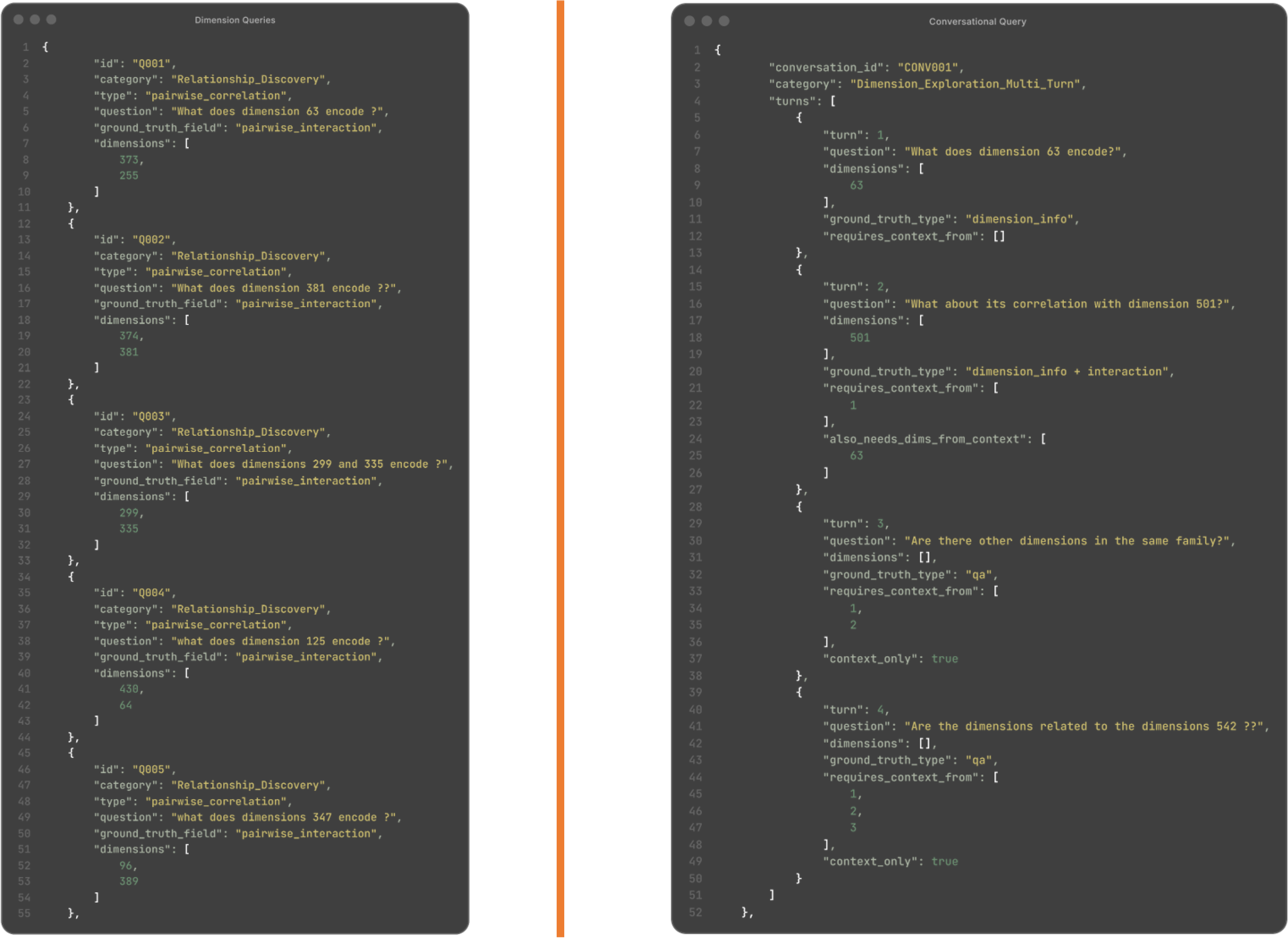Click the "turn": 3 line
Viewport: 1288px width, 938px height.
pos(857,524)
